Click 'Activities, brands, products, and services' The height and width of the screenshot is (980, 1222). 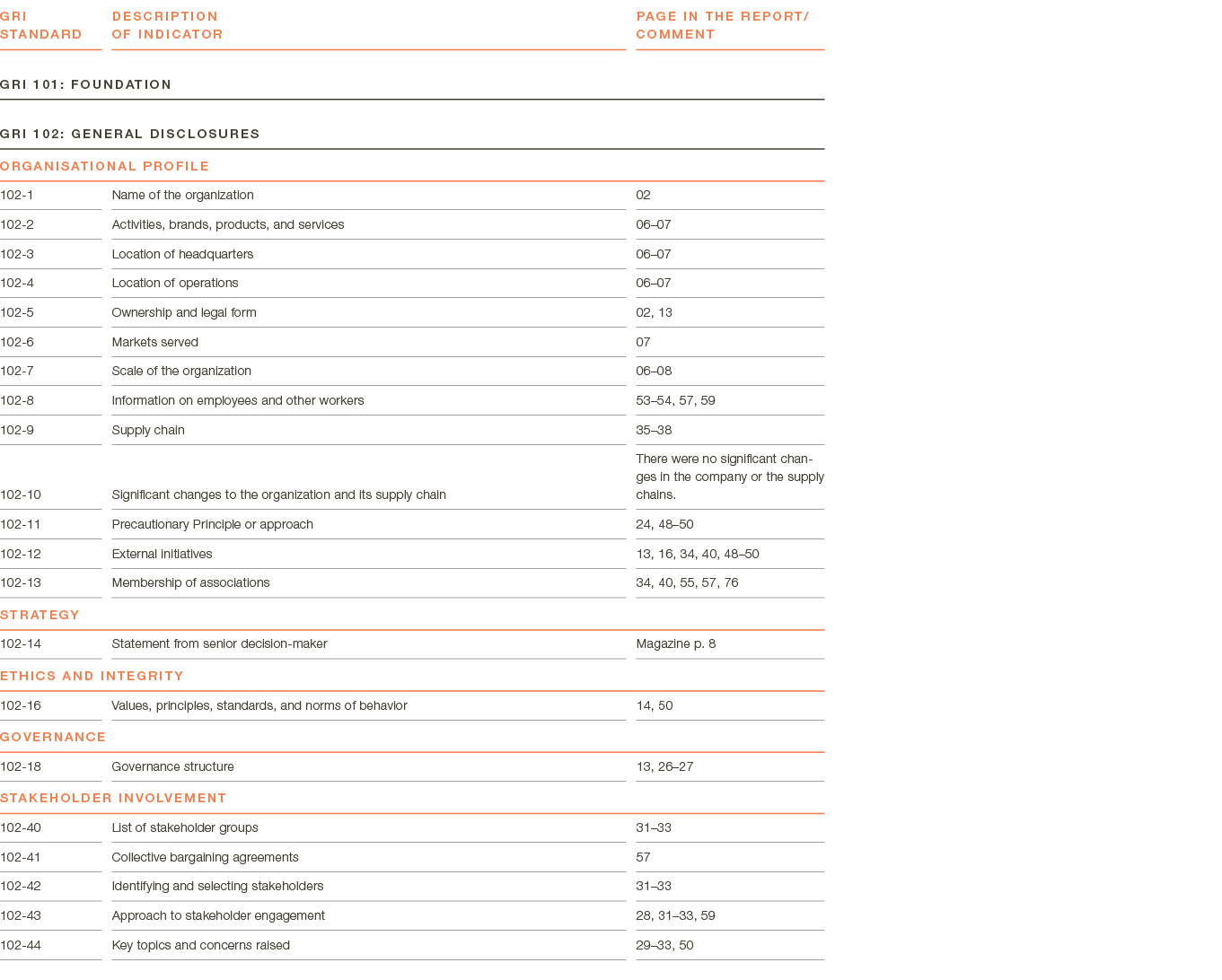tap(228, 224)
